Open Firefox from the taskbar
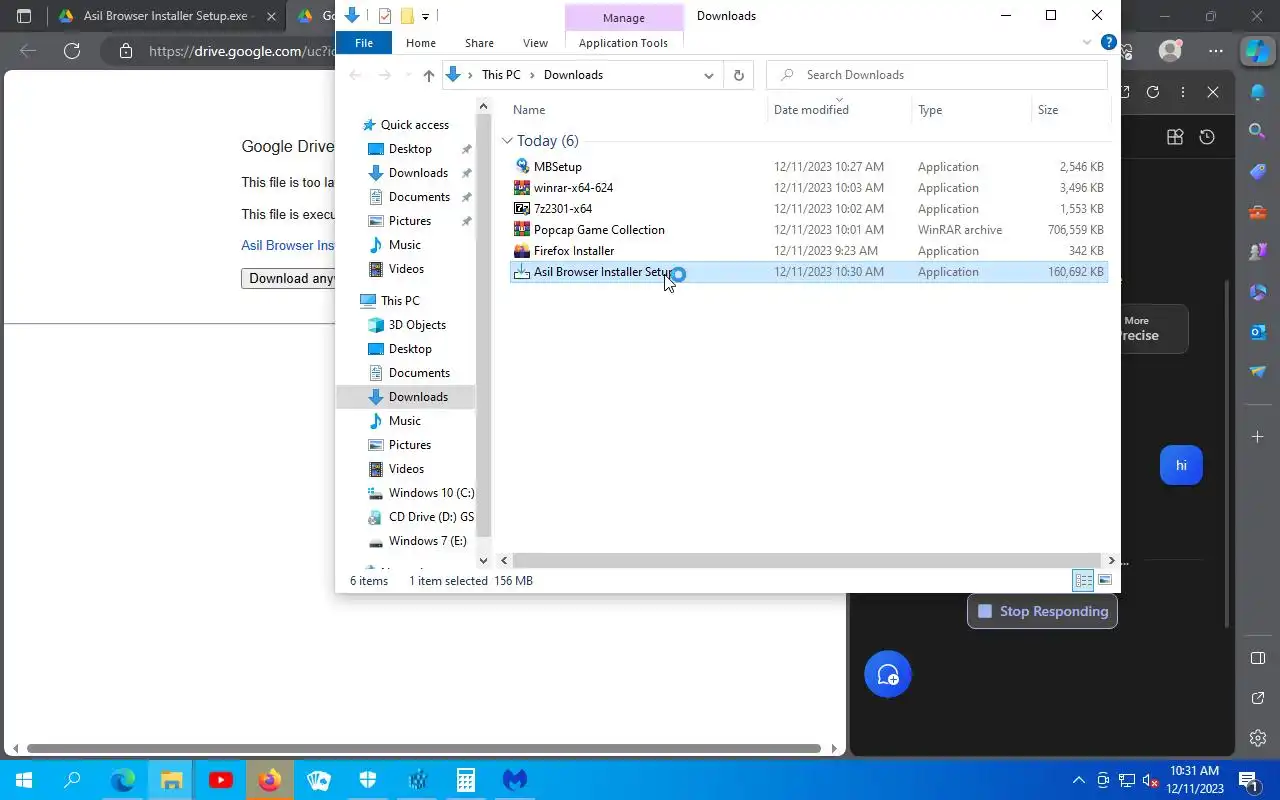This screenshot has height=800, width=1280. coord(270,780)
